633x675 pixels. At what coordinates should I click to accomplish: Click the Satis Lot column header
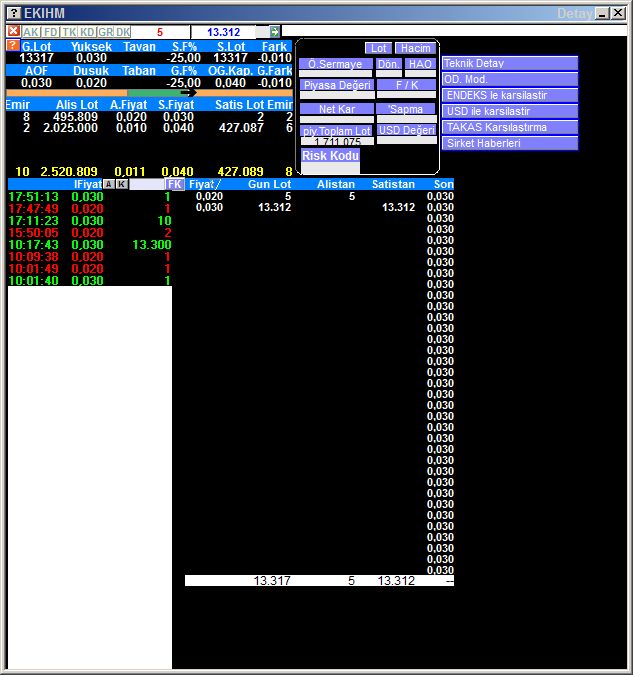[239, 105]
